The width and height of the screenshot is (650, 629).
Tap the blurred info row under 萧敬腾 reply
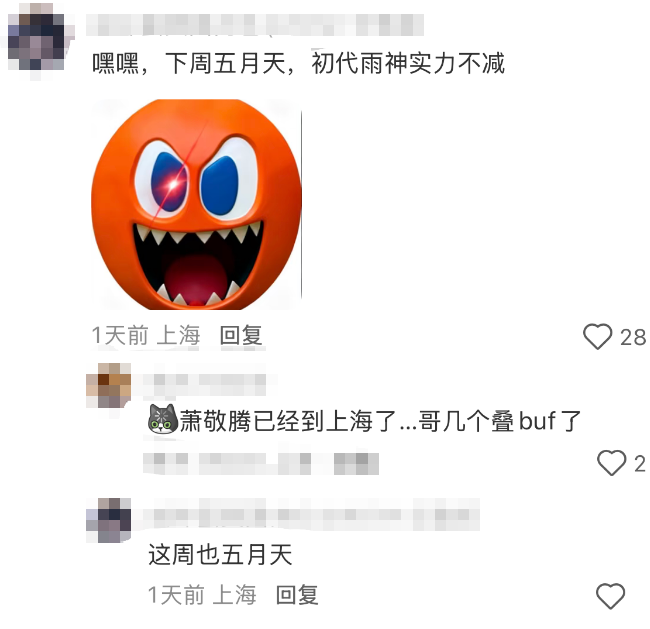(x=261, y=463)
